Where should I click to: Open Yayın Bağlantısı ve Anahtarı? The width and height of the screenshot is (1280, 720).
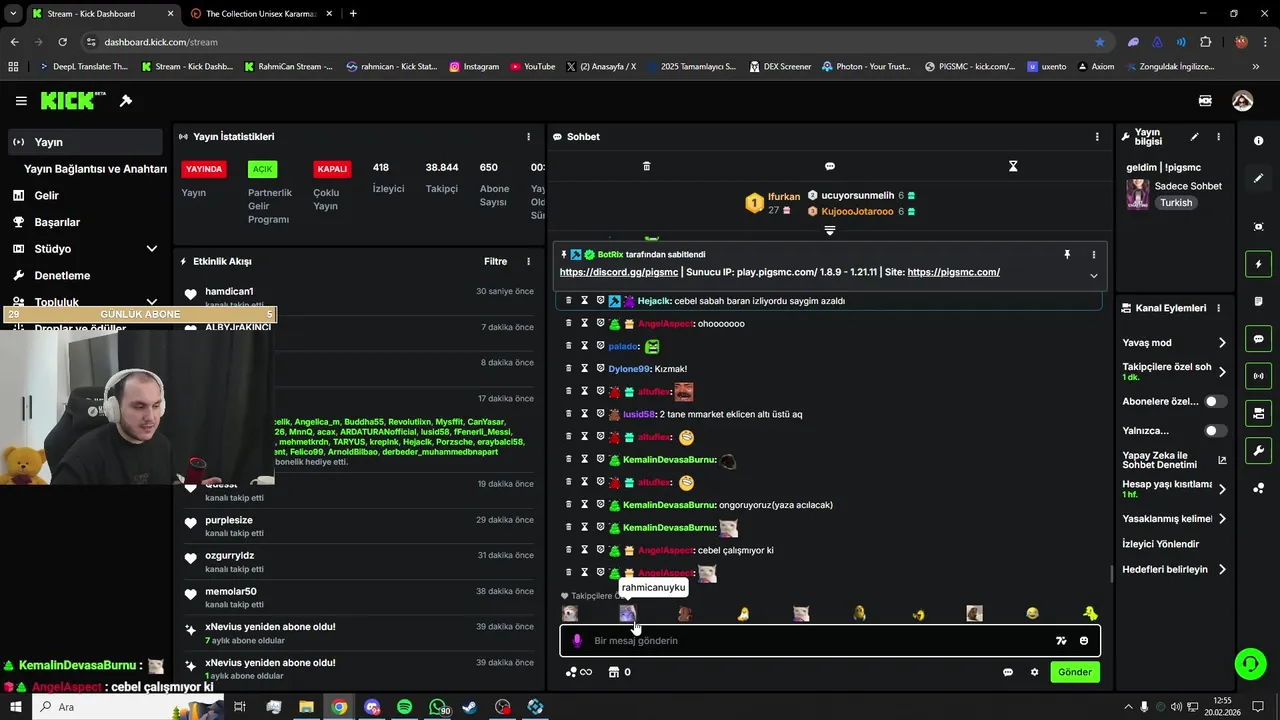[x=95, y=169]
